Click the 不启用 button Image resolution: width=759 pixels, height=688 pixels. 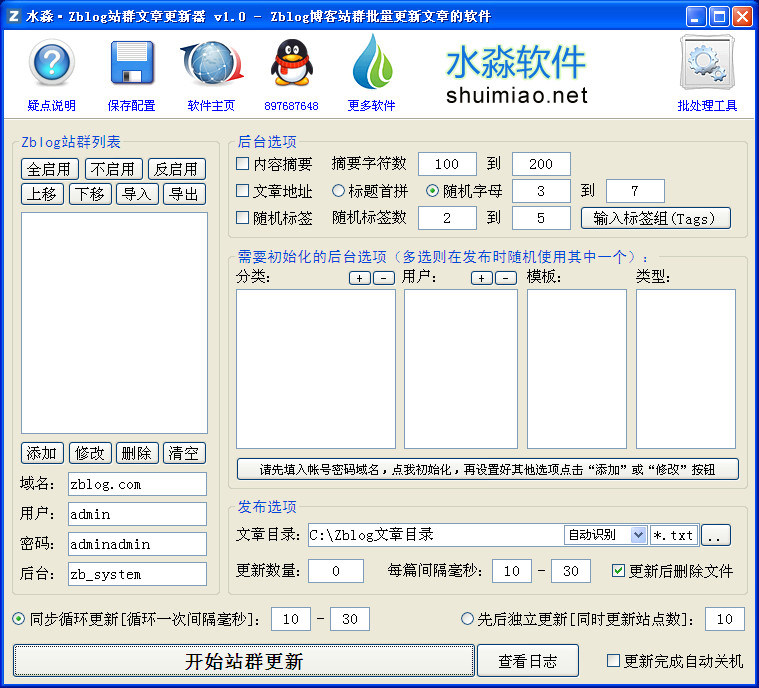pyautogui.click(x=114, y=169)
